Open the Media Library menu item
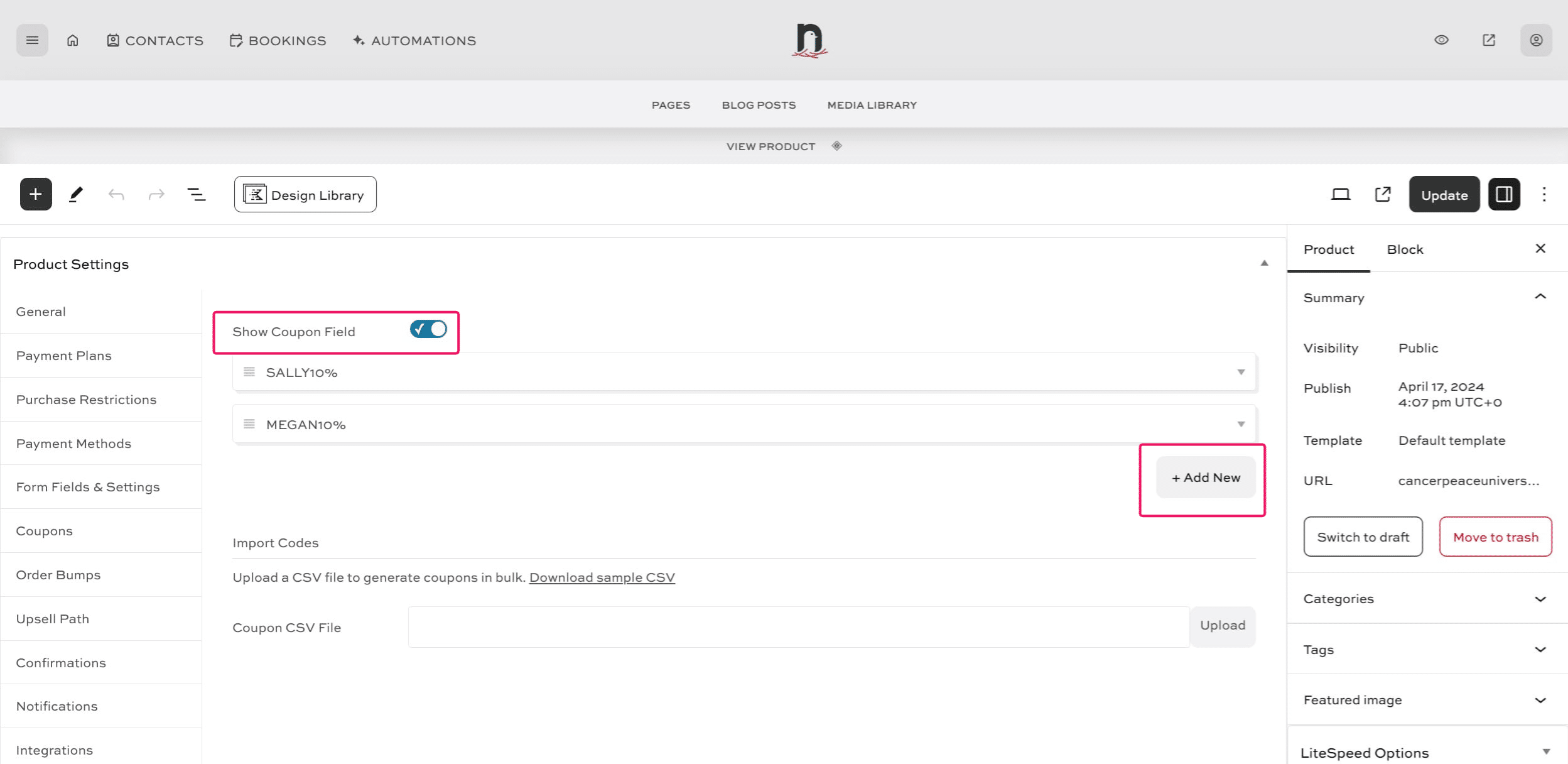The image size is (1568, 764). 871,104
